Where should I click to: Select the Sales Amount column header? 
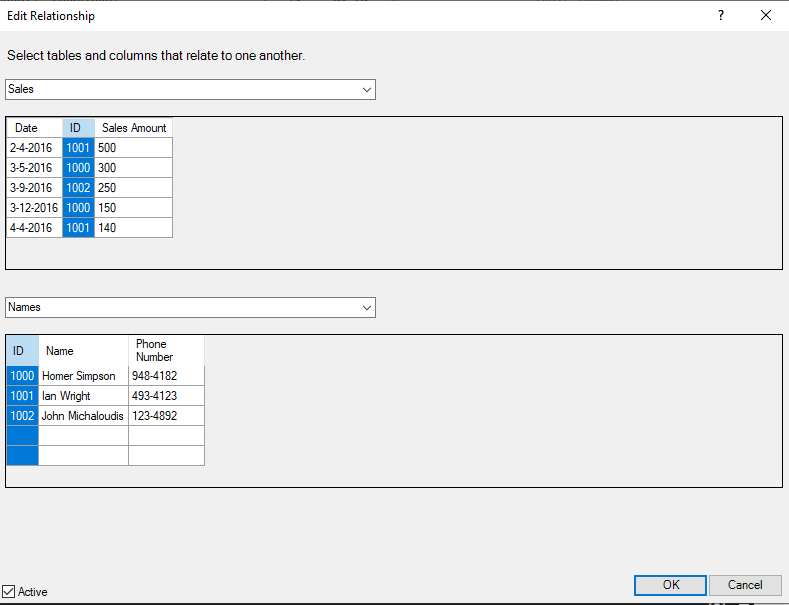click(x=134, y=128)
